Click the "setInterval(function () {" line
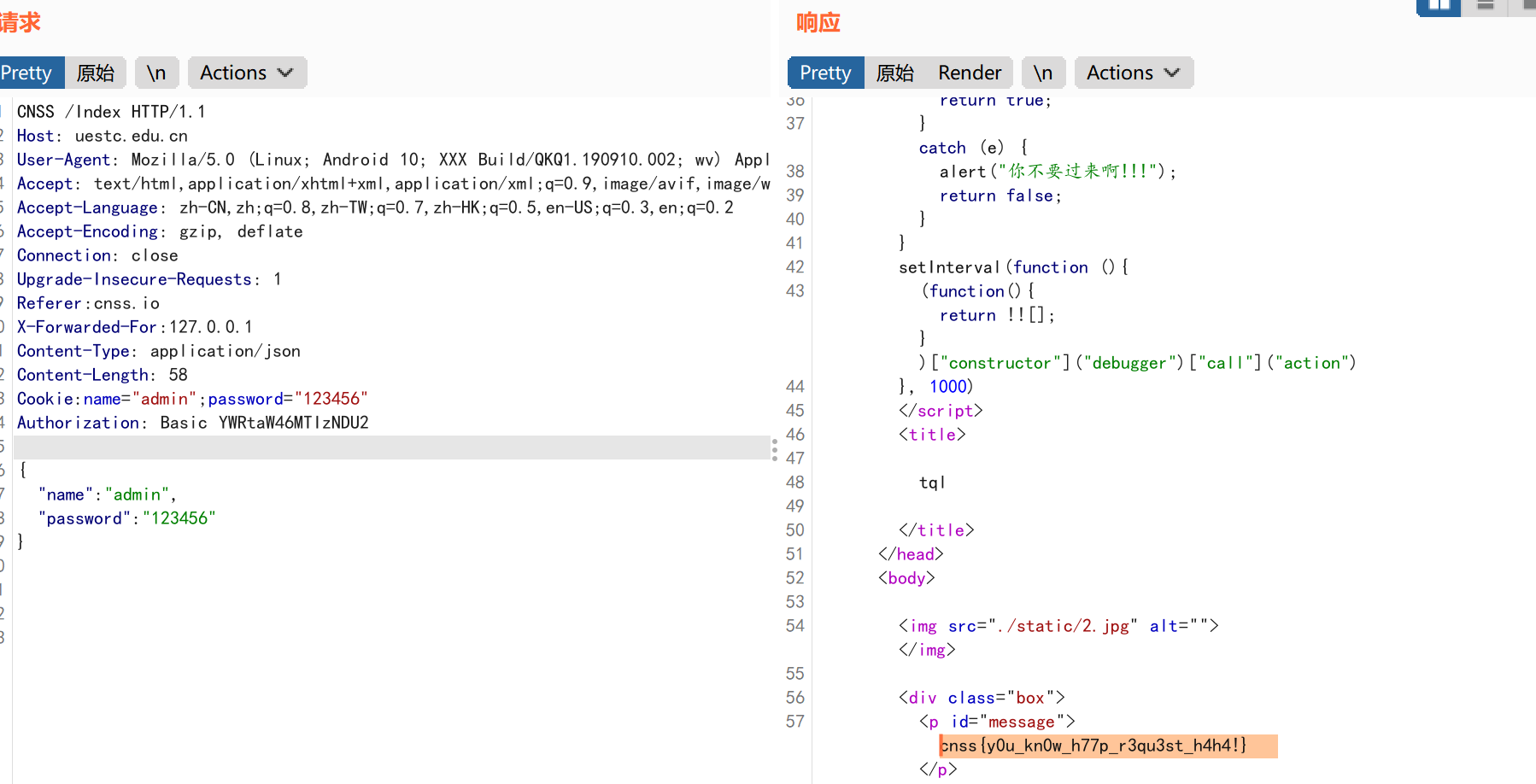Viewport: 1536px width, 784px height. [1013, 267]
